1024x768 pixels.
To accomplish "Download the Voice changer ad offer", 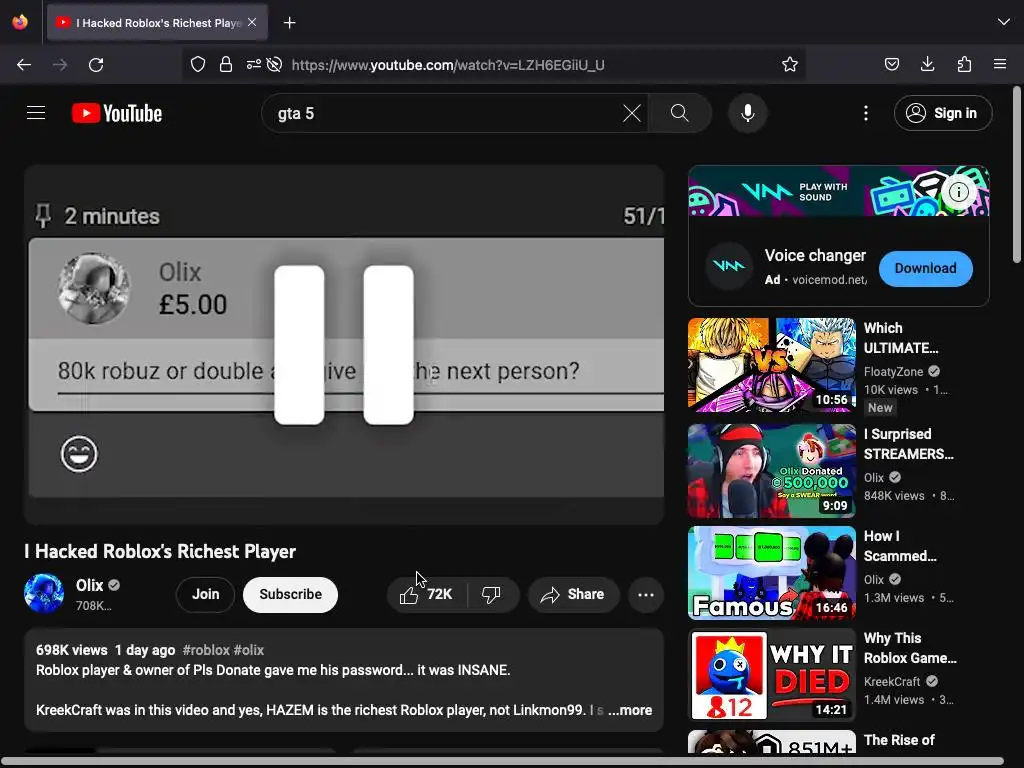I will point(925,268).
